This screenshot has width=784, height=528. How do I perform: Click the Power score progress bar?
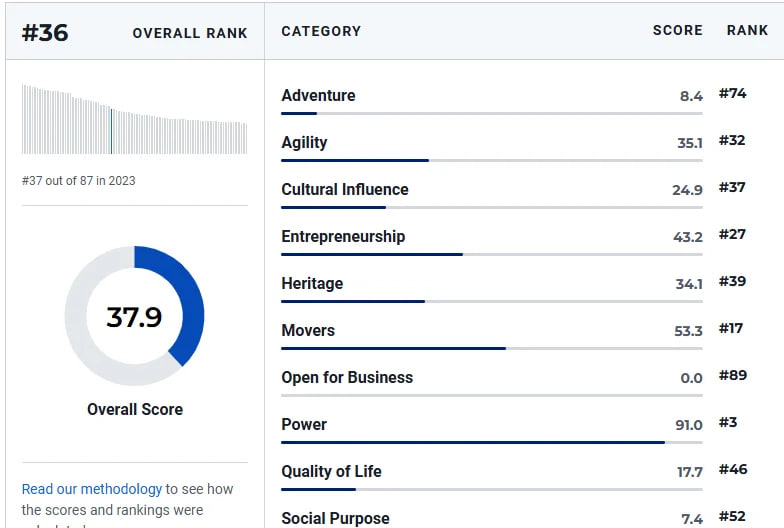pyautogui.click(x=492, y=442)
